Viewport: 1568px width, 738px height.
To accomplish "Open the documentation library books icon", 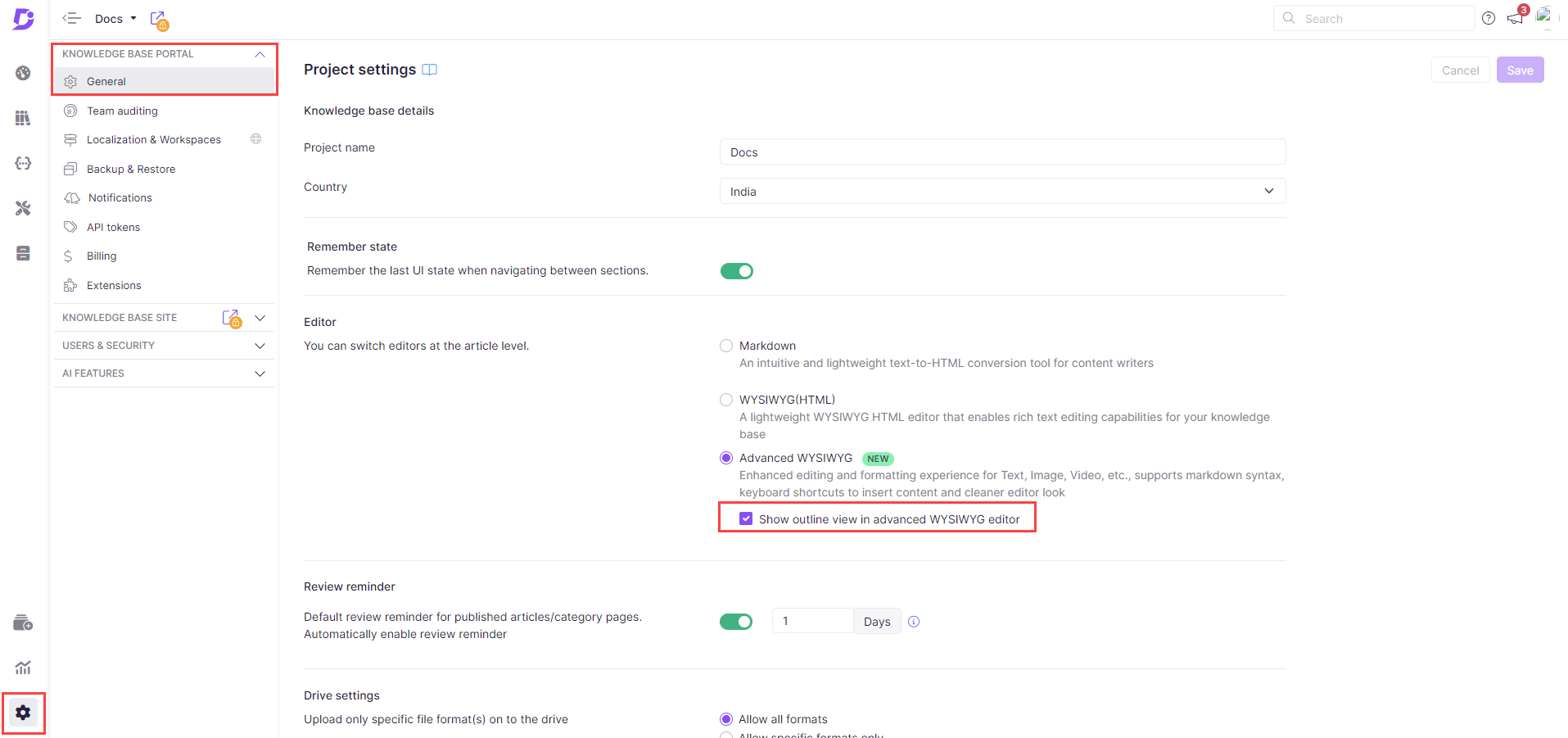I will pyautogui.click(x=23, y=118).
